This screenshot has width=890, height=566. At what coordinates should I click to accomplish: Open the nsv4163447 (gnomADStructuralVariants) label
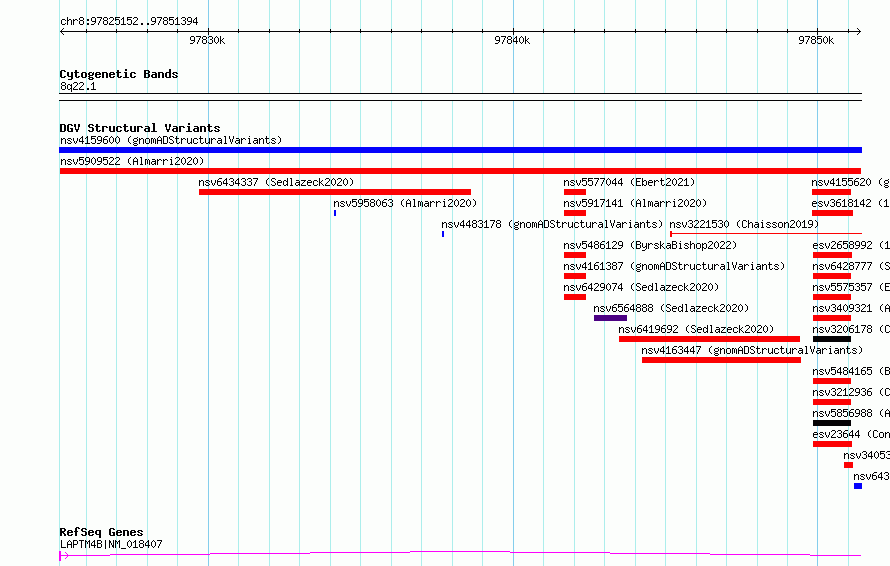point(752,350)
